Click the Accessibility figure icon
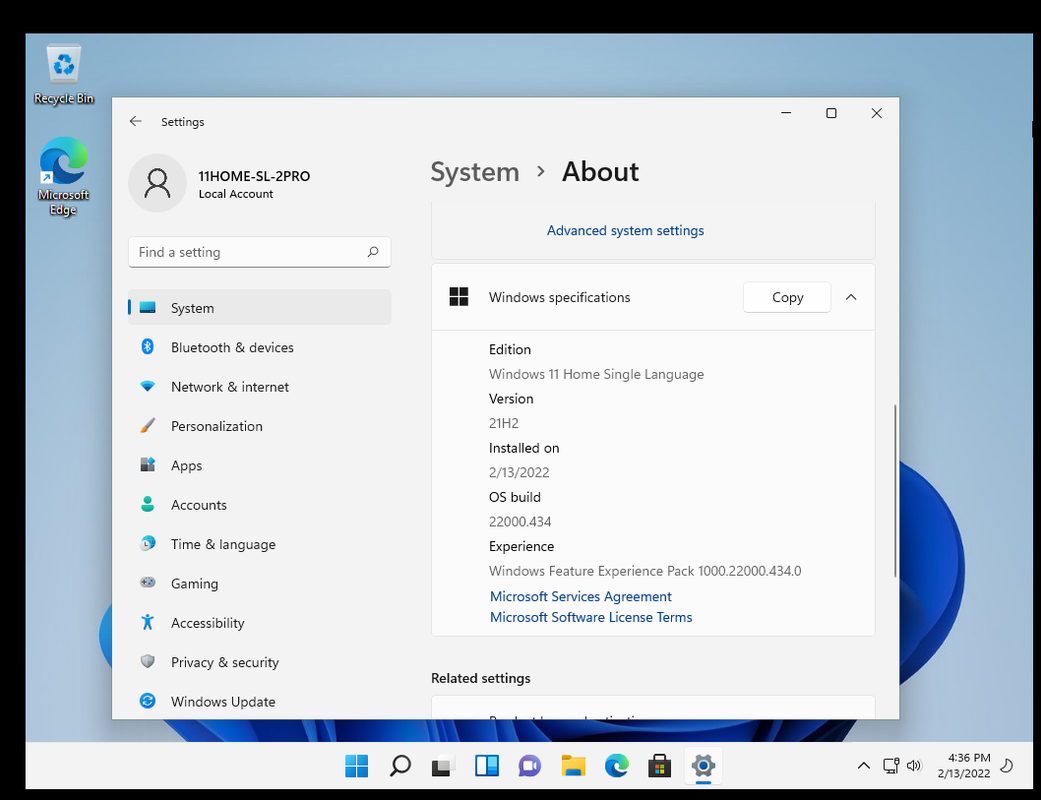This screenshot has width=1041, height=800. pos(147,622)
